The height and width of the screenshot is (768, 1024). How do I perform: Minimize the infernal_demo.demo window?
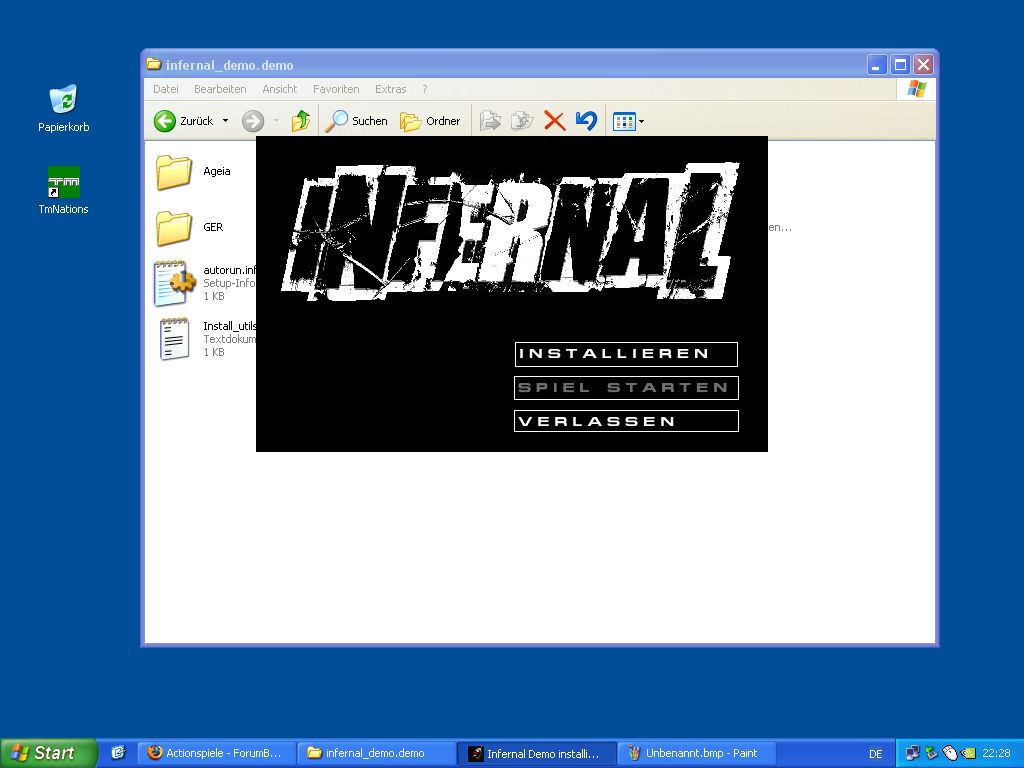click(x=876, y=65)
